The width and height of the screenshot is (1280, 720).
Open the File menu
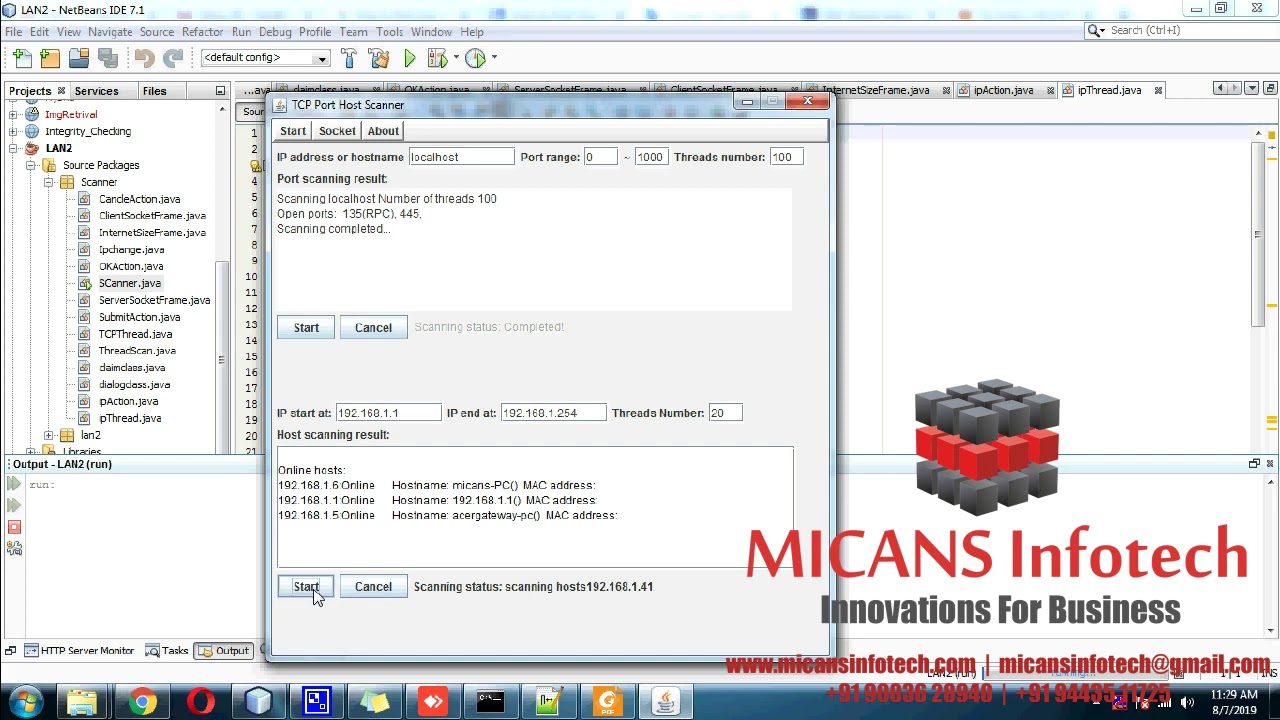click(x=13, y=32)
